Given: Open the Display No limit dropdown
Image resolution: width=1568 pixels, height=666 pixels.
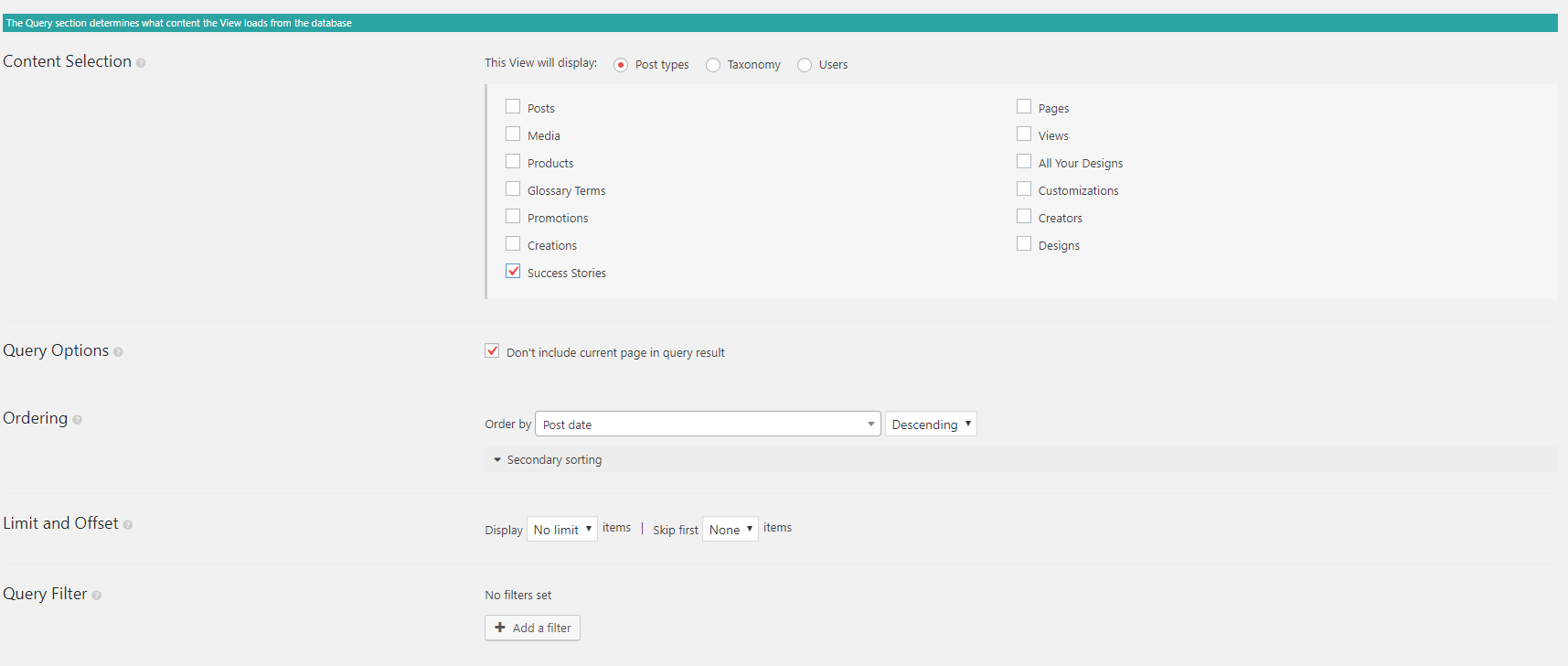Looking at the screenshot, I should pyautogui.click(x=562, y=529).
